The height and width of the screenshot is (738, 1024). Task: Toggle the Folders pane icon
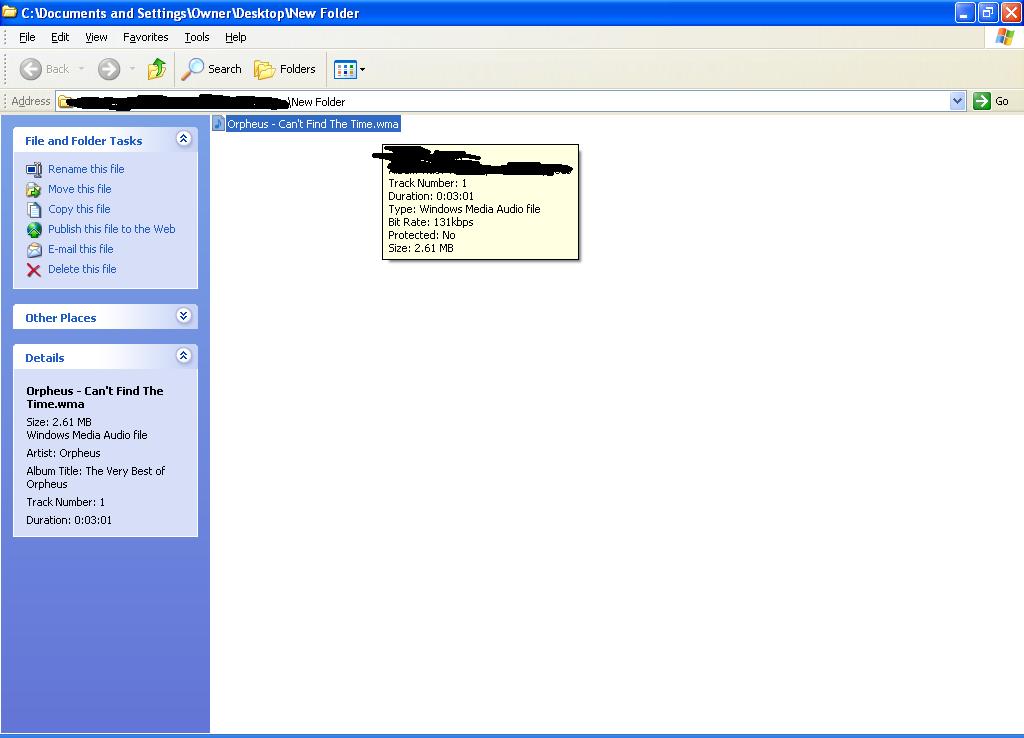tap(264, 69)
